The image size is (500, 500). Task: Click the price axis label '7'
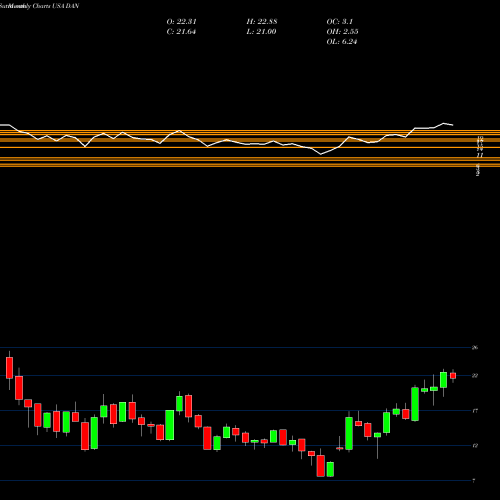[474, 481]
